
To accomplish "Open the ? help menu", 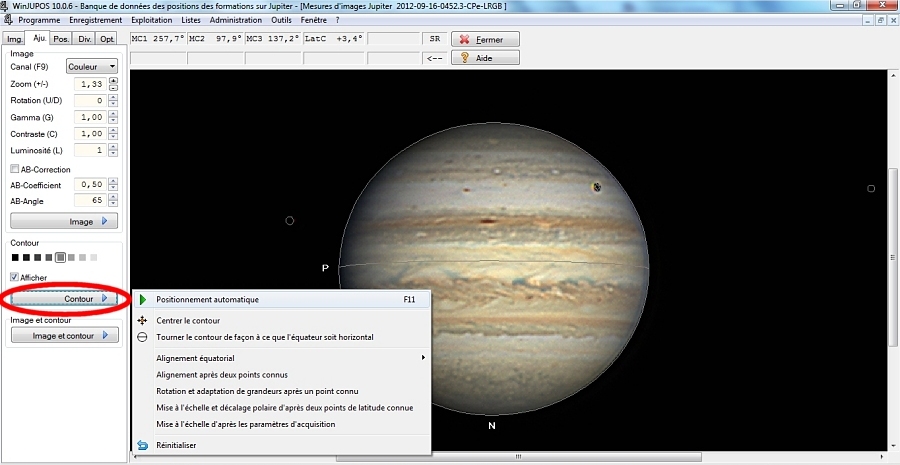I will tap(338, 20).
